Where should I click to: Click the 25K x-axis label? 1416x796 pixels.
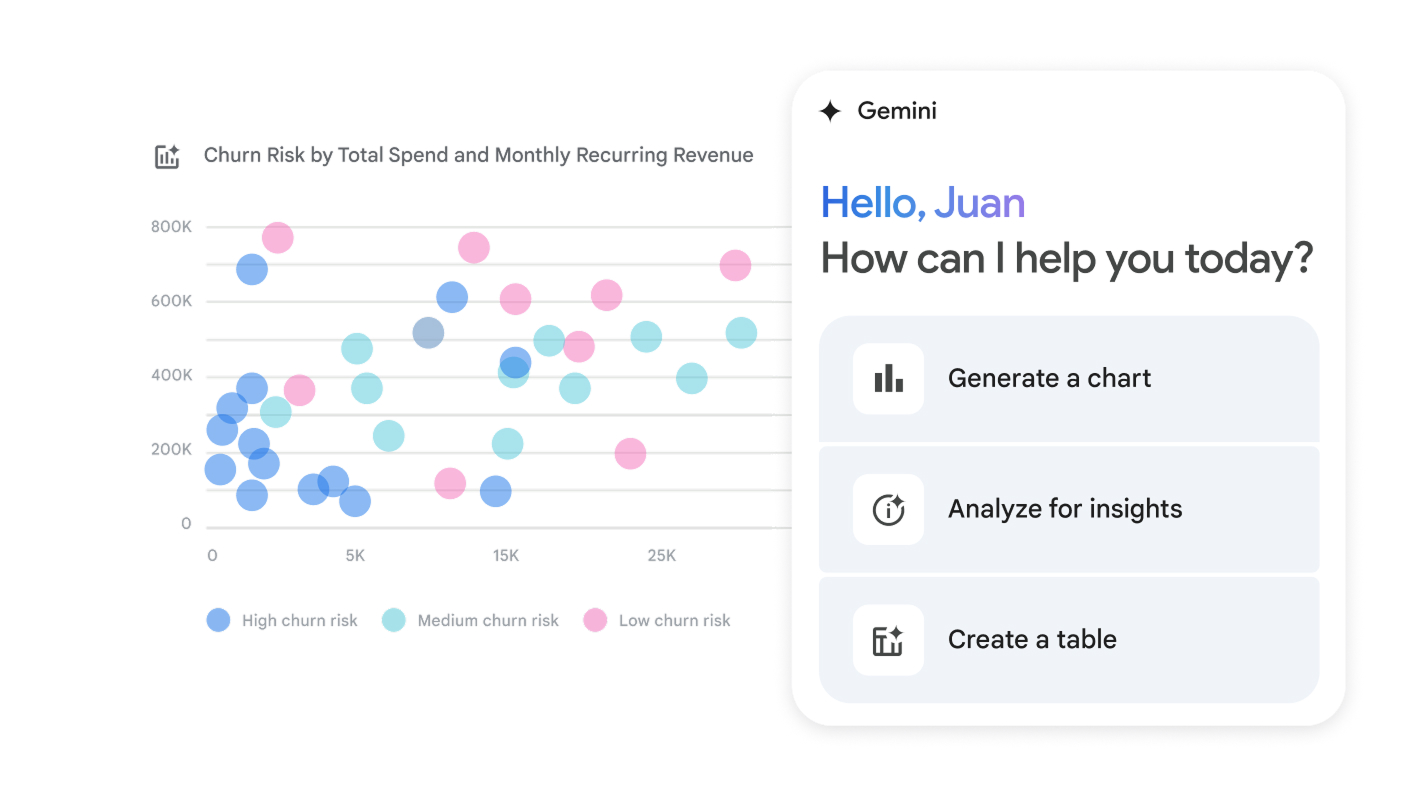[x=661, y=556]
